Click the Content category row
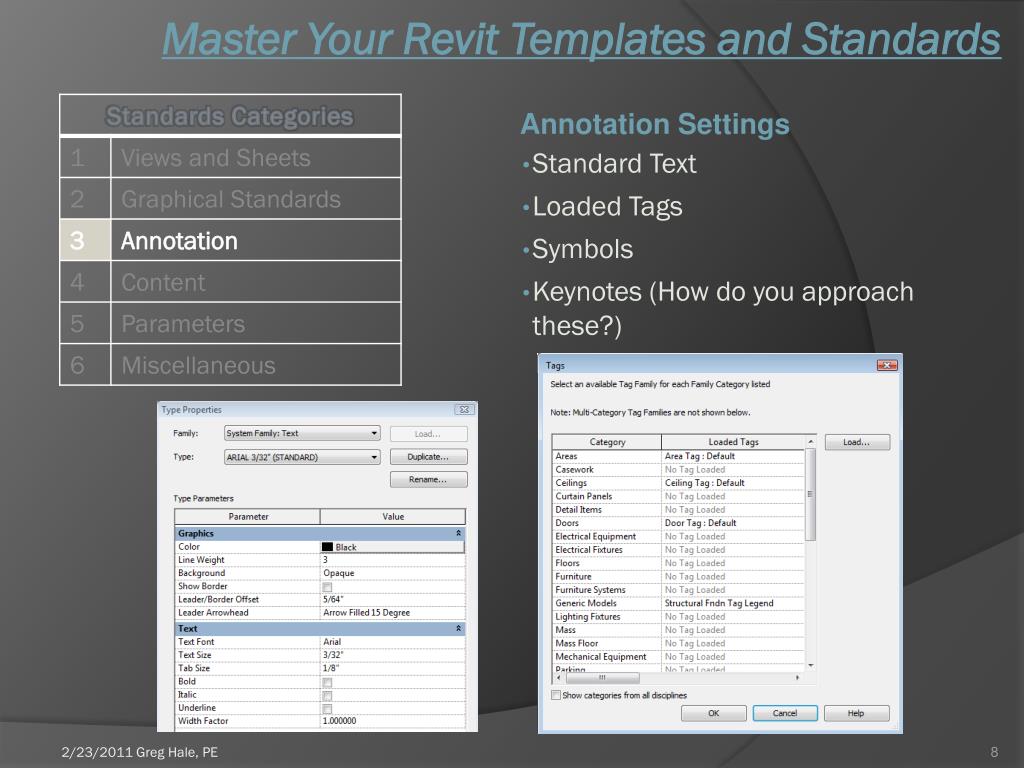Viewport: 1024px width, 768px height. pos(231,282)
